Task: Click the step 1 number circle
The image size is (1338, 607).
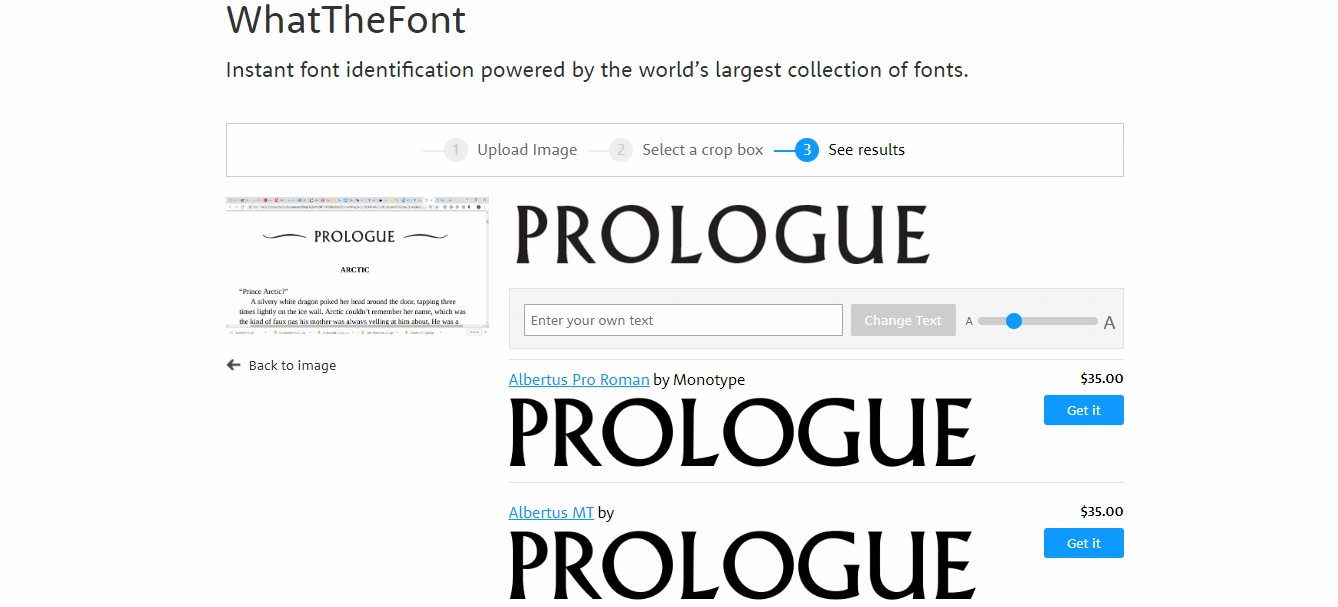Action: [x=456, y=150]
